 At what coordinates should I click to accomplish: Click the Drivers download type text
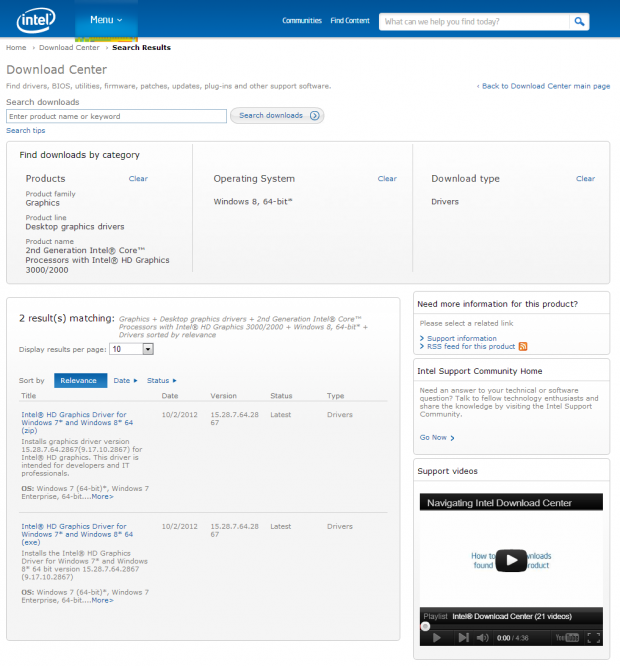445,202
